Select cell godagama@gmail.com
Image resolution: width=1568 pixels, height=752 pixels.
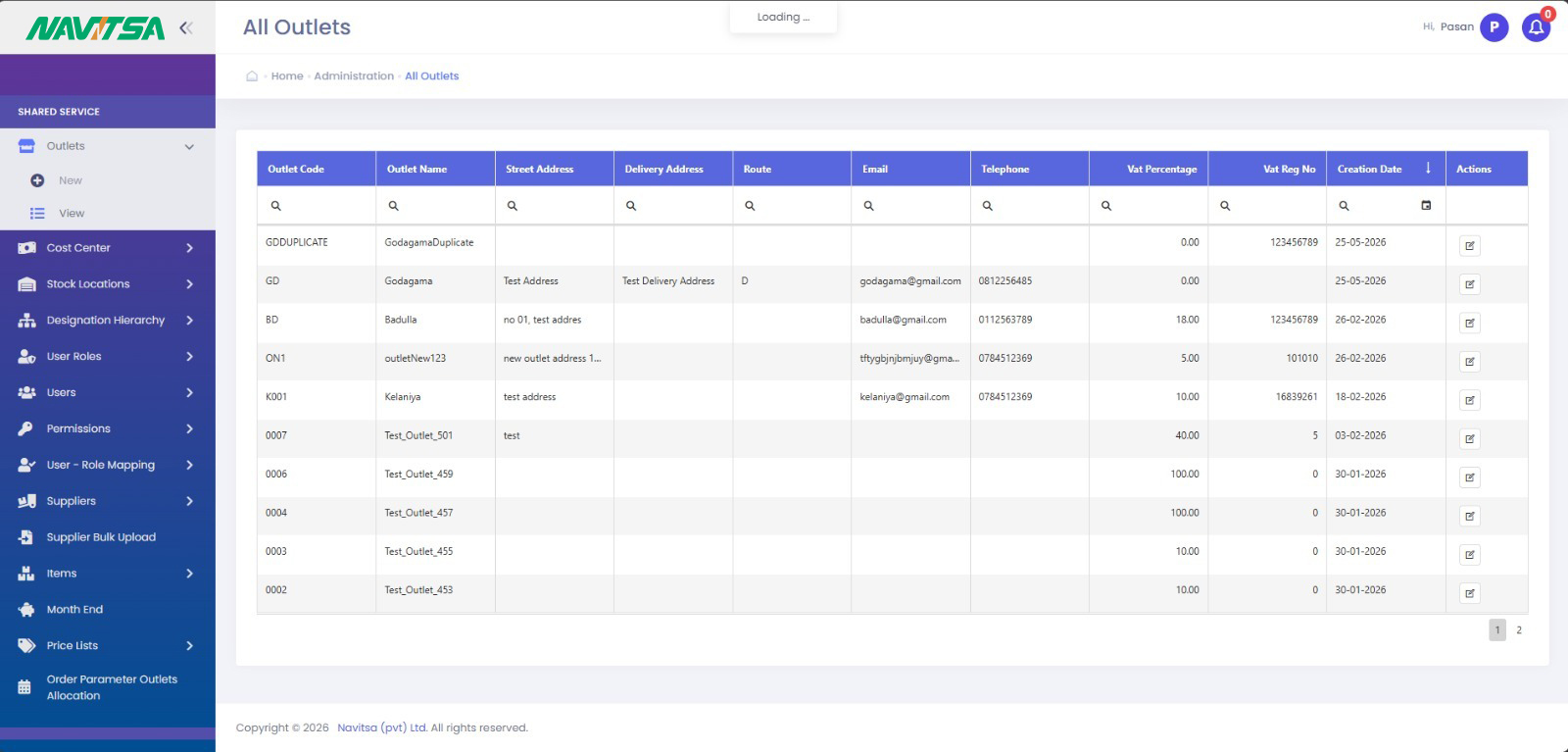tap(910, 281)
